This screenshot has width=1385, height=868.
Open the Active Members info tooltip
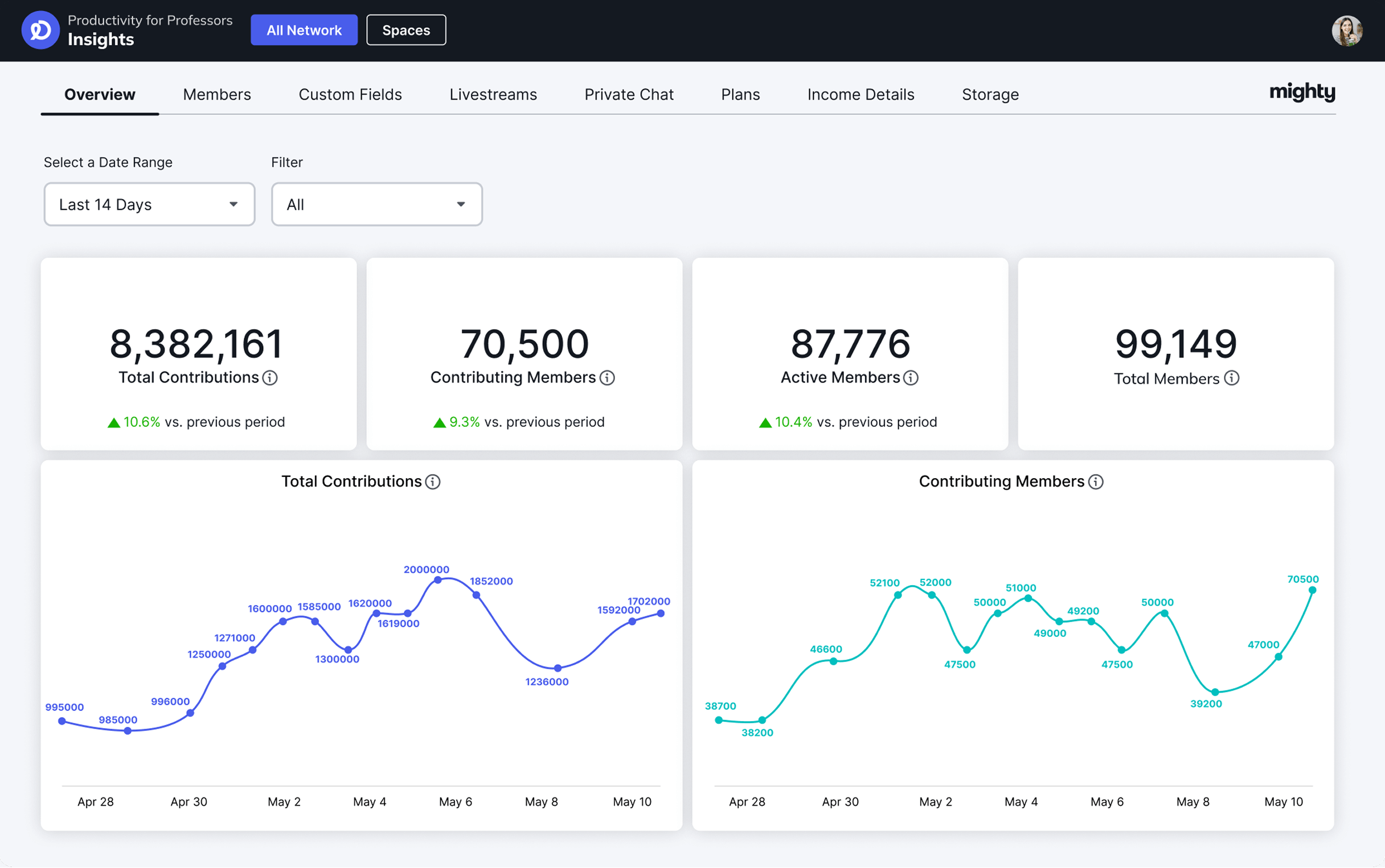coord(909,378)
